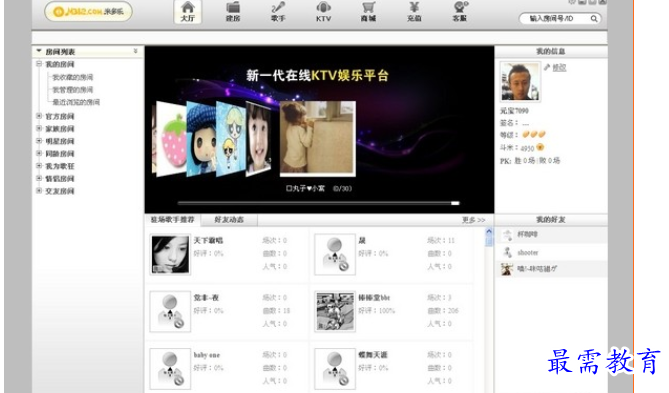Image resolution: width=669 pixels, height=393 pixels.
Task: Click the 我的房间 tree label
Action: click(x=60, y=64)
